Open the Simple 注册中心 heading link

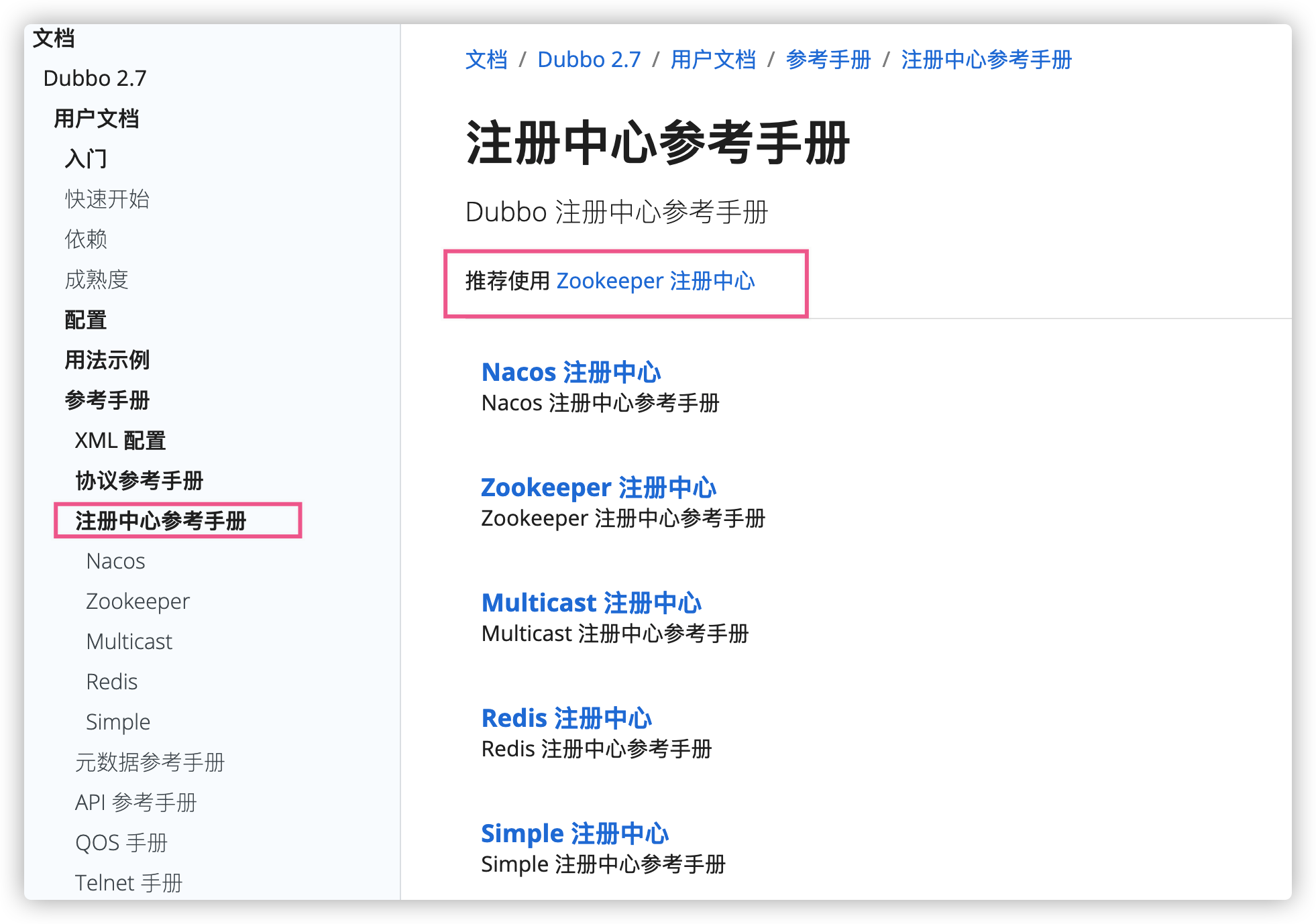(x=575, y=833)
